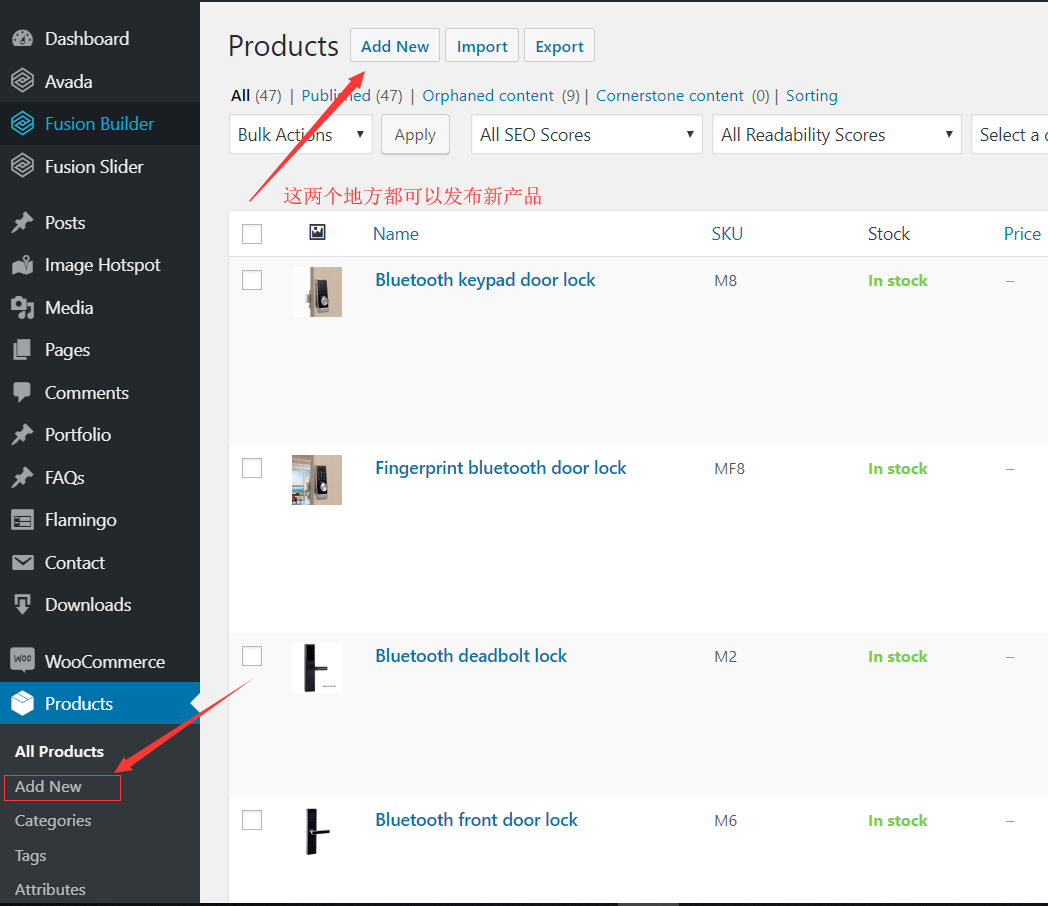Sort by the image thumbnail column icon
This screenshot has width=1048, height=906.
click(x=317, y=232)
